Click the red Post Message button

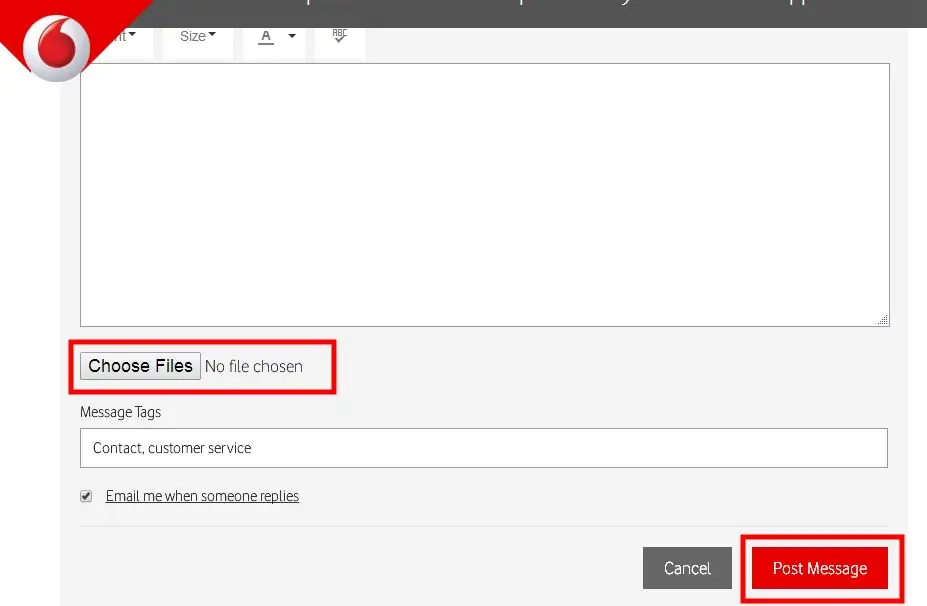pos(819,568)
